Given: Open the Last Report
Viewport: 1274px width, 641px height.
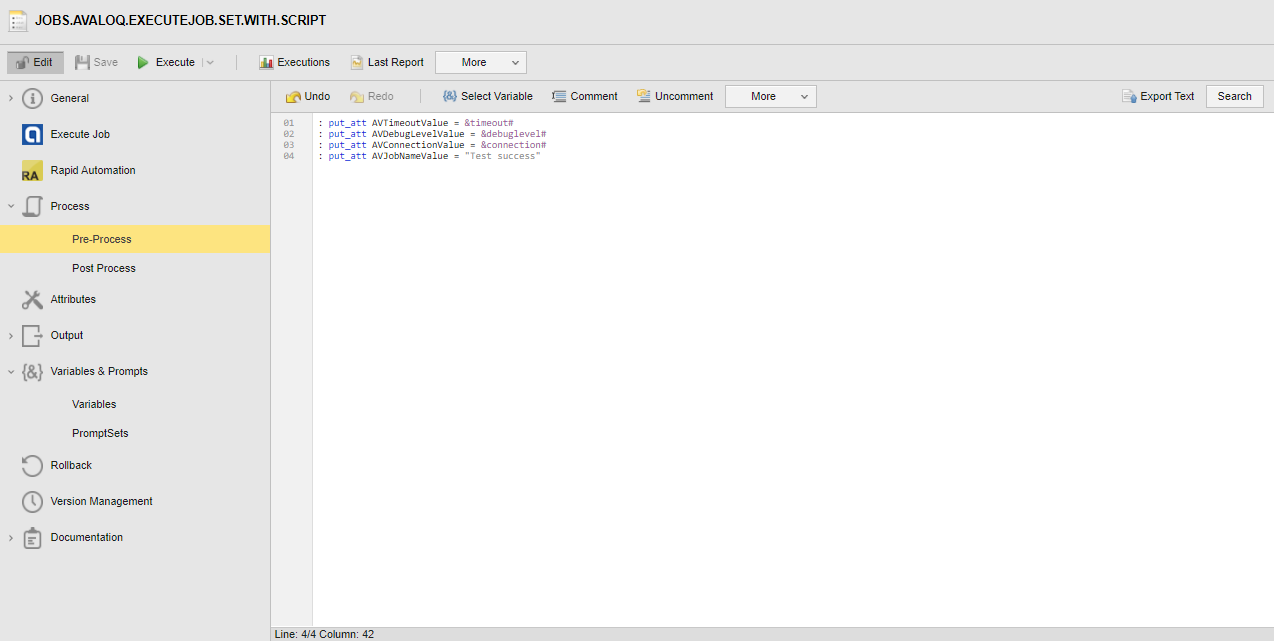Looking at the screenshot, I should [x=386, y=62].
